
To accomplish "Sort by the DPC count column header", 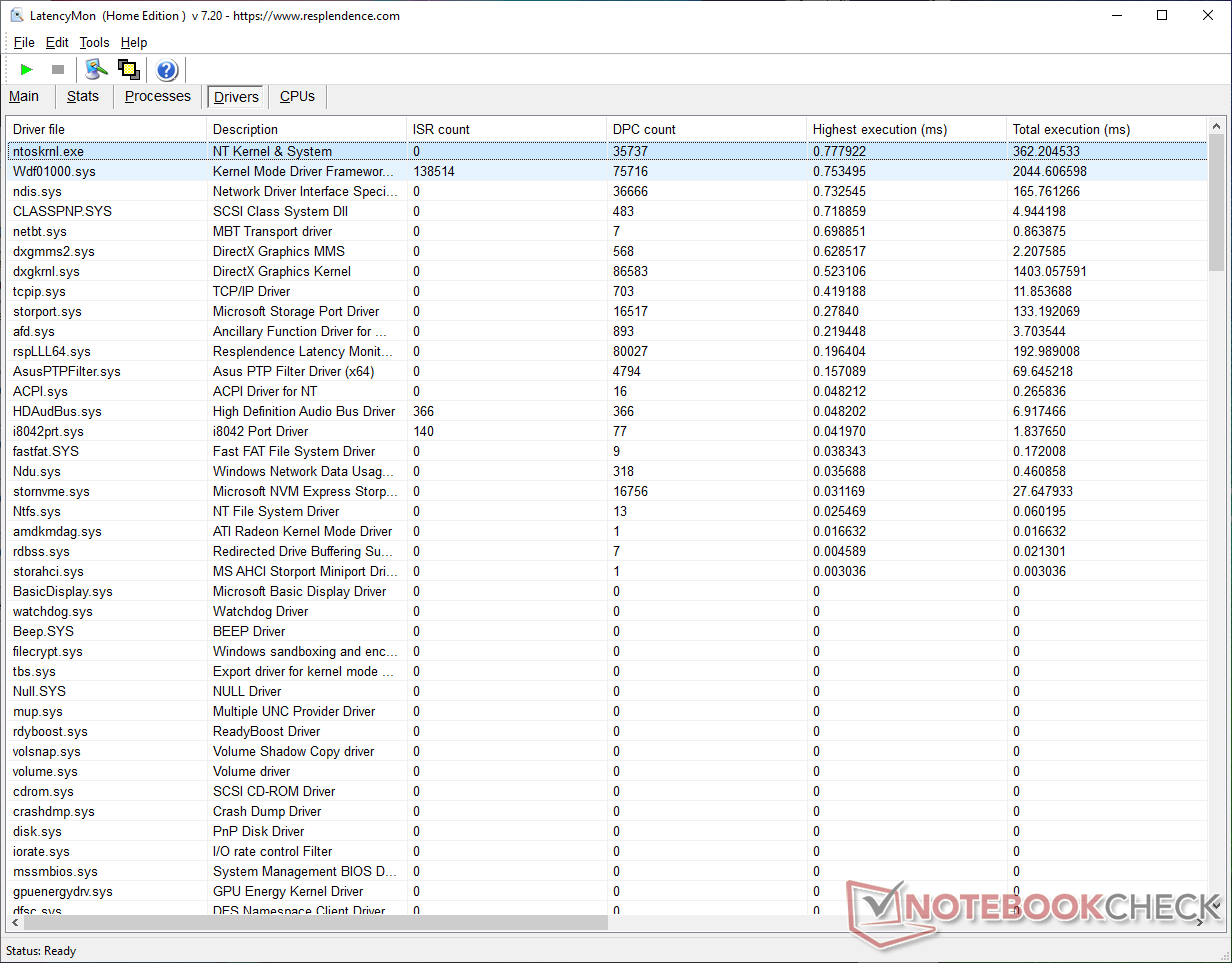I will coord(707,129).
